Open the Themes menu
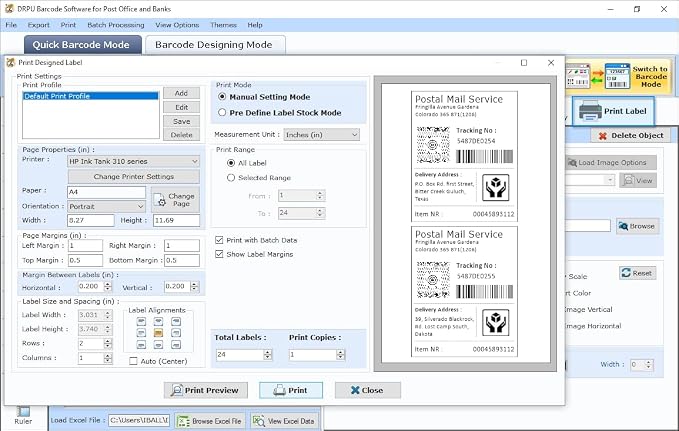 (223, 25)
